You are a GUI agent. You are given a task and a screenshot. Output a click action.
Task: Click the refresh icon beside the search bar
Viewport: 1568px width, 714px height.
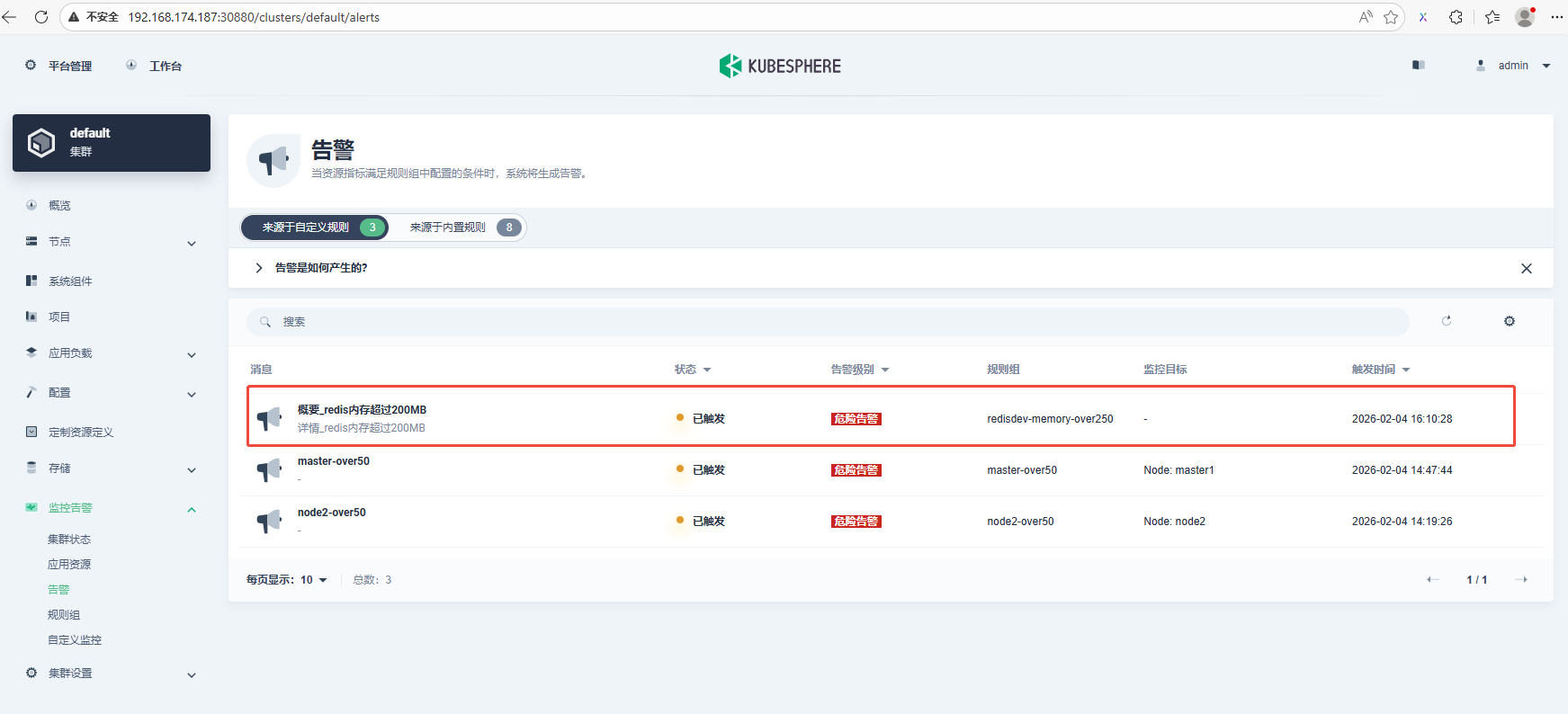(1447, 321)
